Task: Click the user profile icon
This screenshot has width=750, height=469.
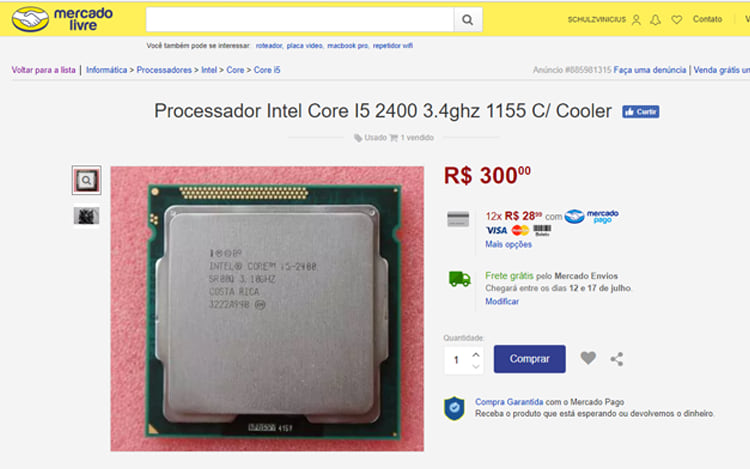Action: tap(636, 20)
